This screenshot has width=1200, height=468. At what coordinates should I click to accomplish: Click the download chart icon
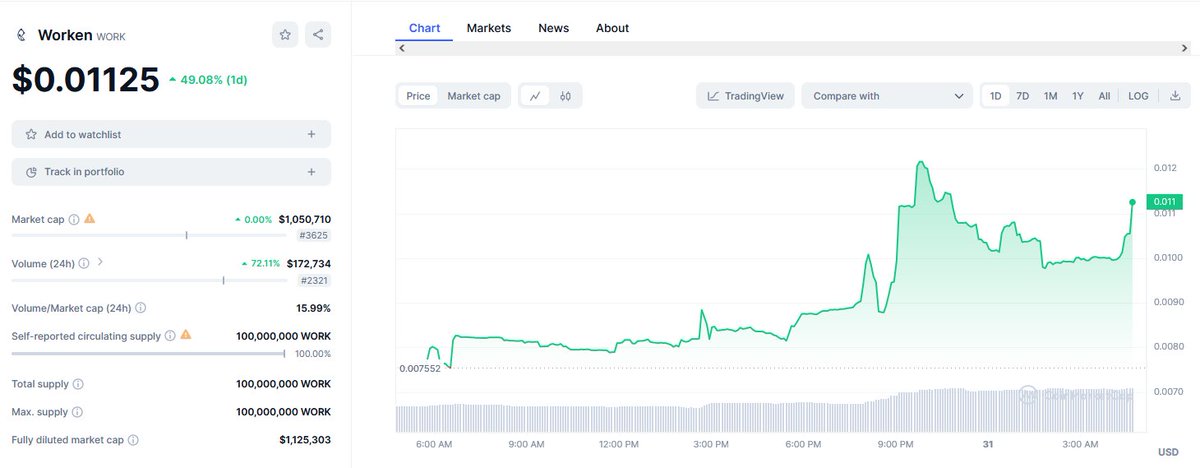coord(1175,96)
